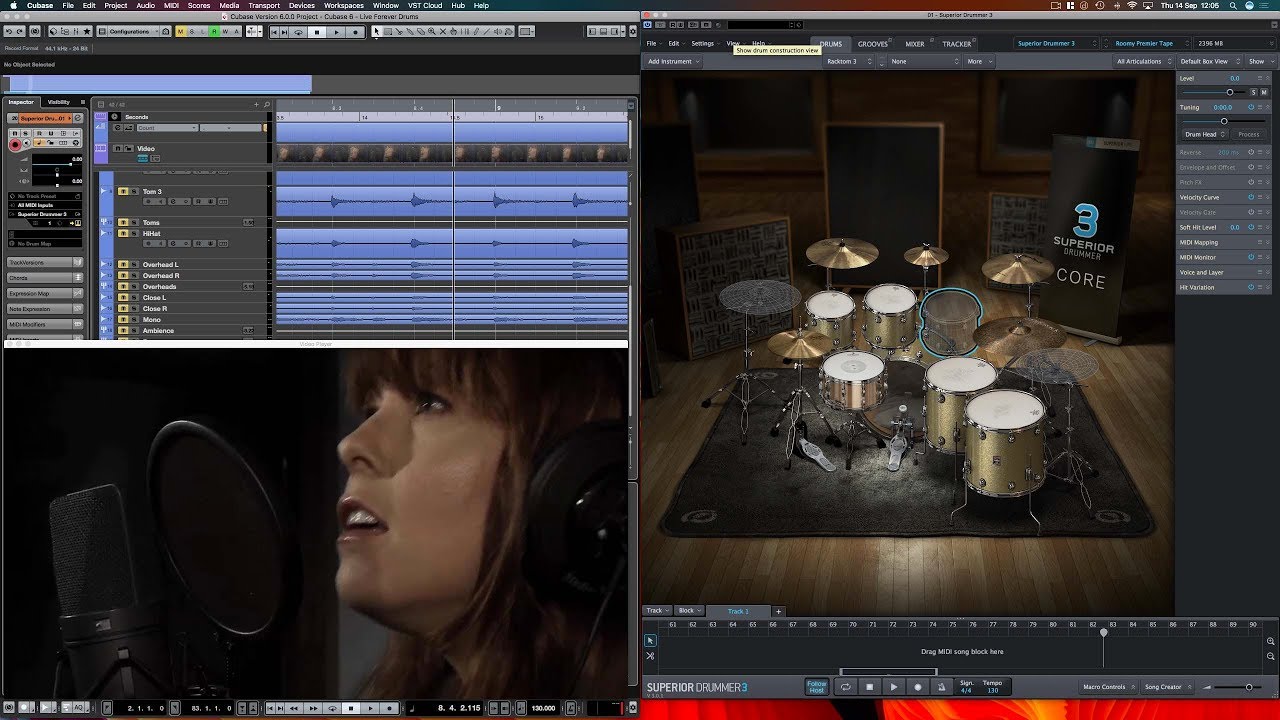Open the Default Box View dropdown
The height and width of the screenshot is (720, 1280).
pyautogui.click(x=1208, y=61)
